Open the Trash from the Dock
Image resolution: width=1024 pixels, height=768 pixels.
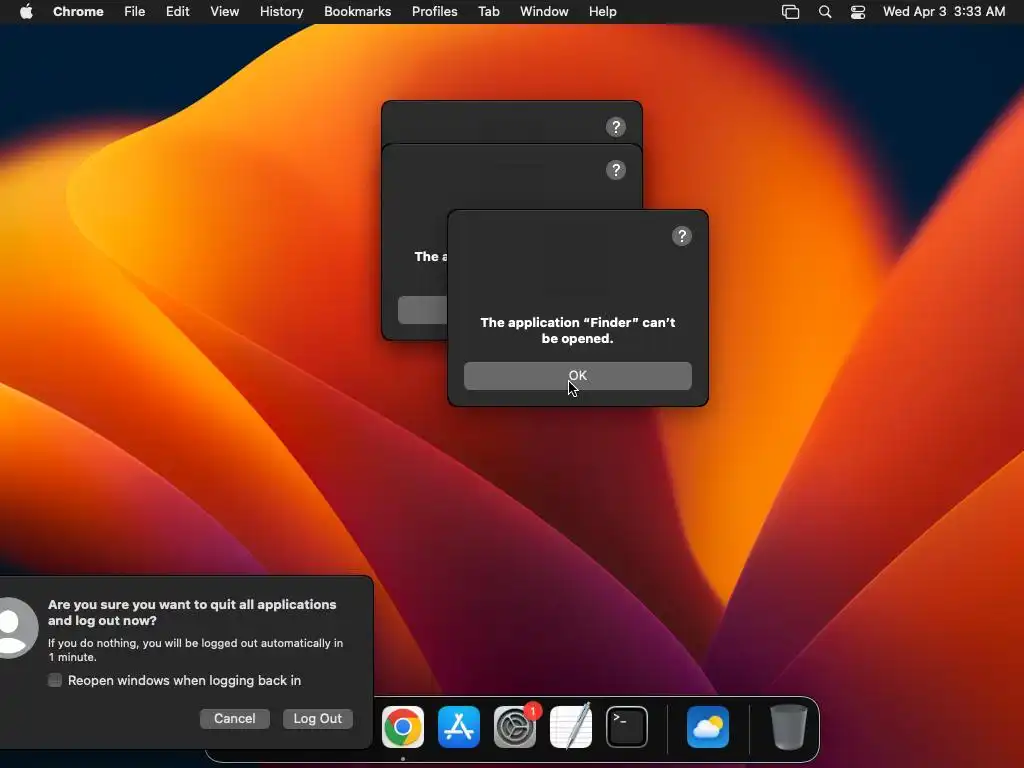(789, 727)
